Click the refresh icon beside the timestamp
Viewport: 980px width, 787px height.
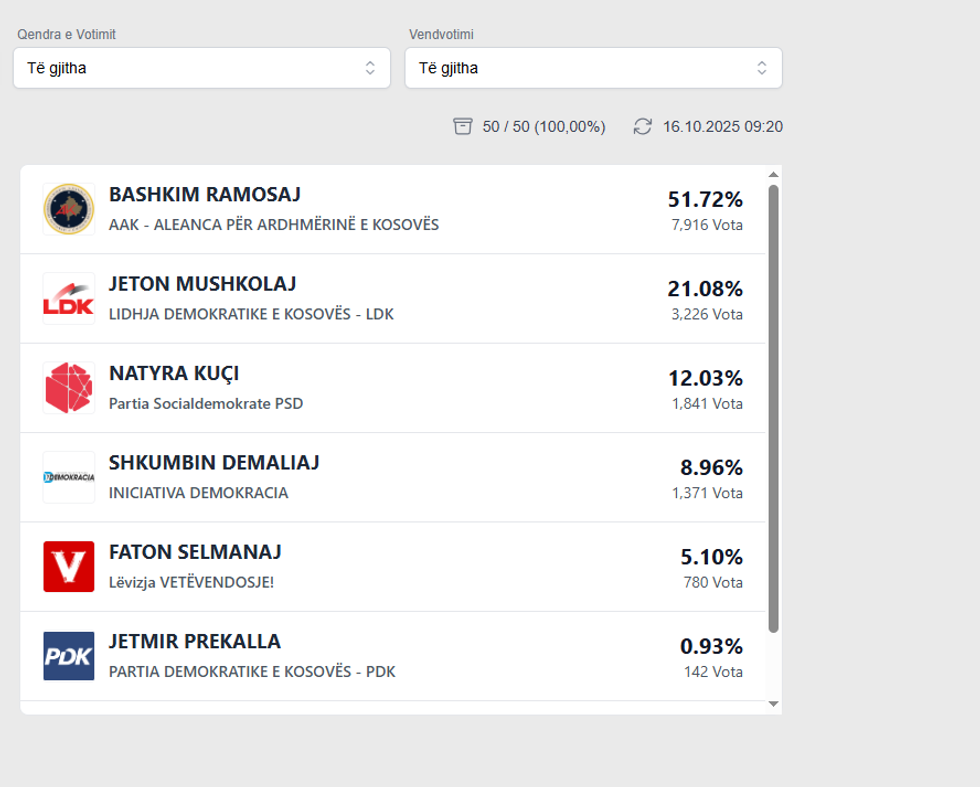642,126
